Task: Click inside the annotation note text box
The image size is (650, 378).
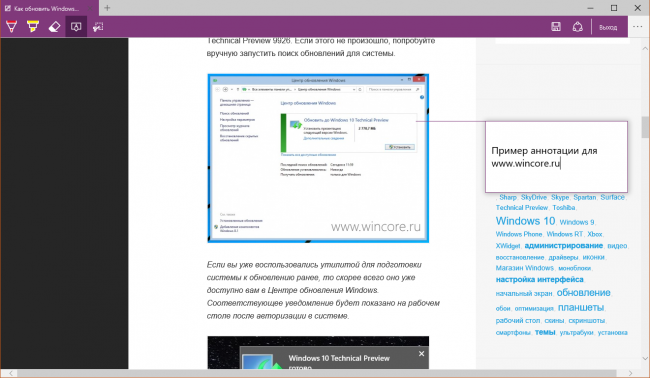Action: click(556, 157)
